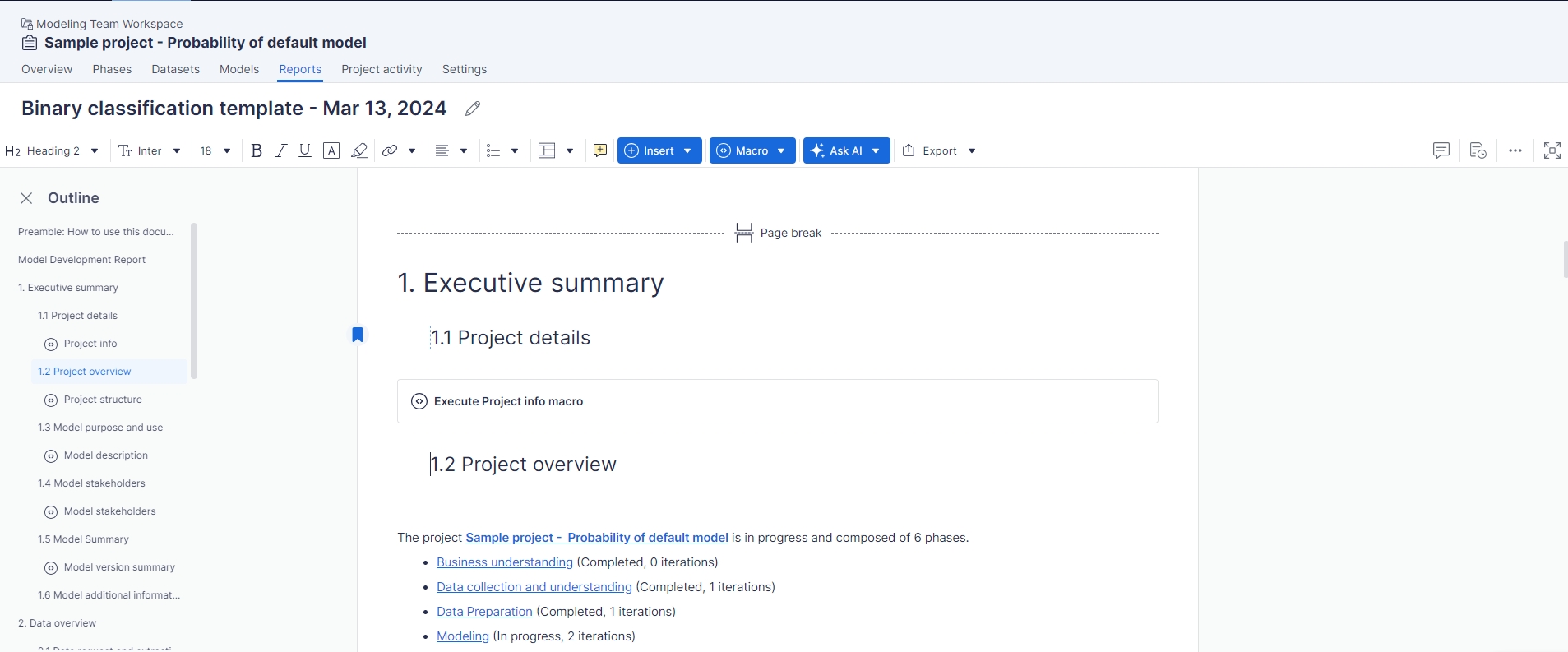
Task: Expand the font size dropdown
Action: pos(215,150)
